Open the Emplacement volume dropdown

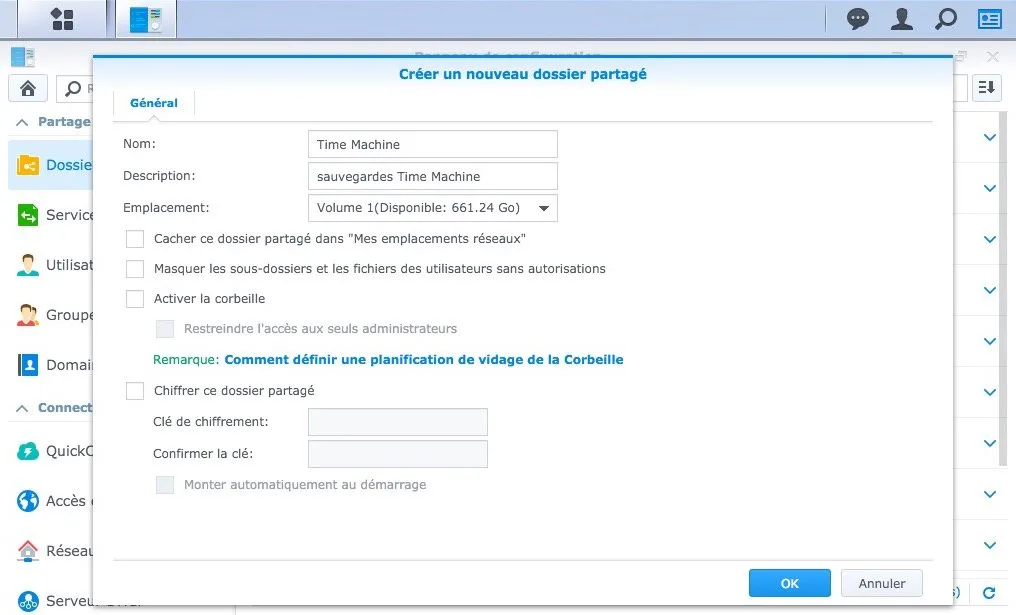click(x=432, y=208)
